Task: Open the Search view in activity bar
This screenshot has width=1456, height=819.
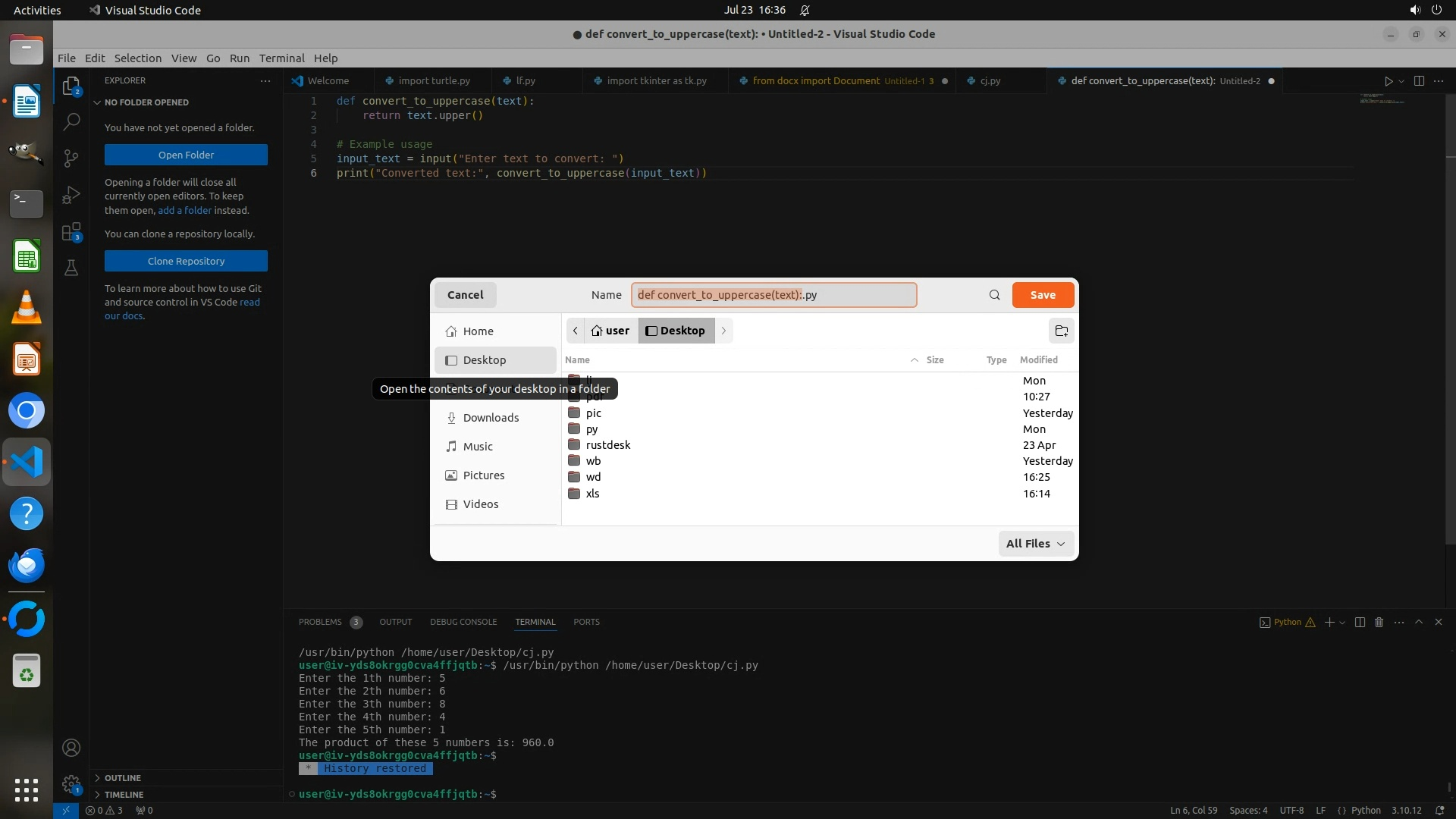Action: point(71,121)
